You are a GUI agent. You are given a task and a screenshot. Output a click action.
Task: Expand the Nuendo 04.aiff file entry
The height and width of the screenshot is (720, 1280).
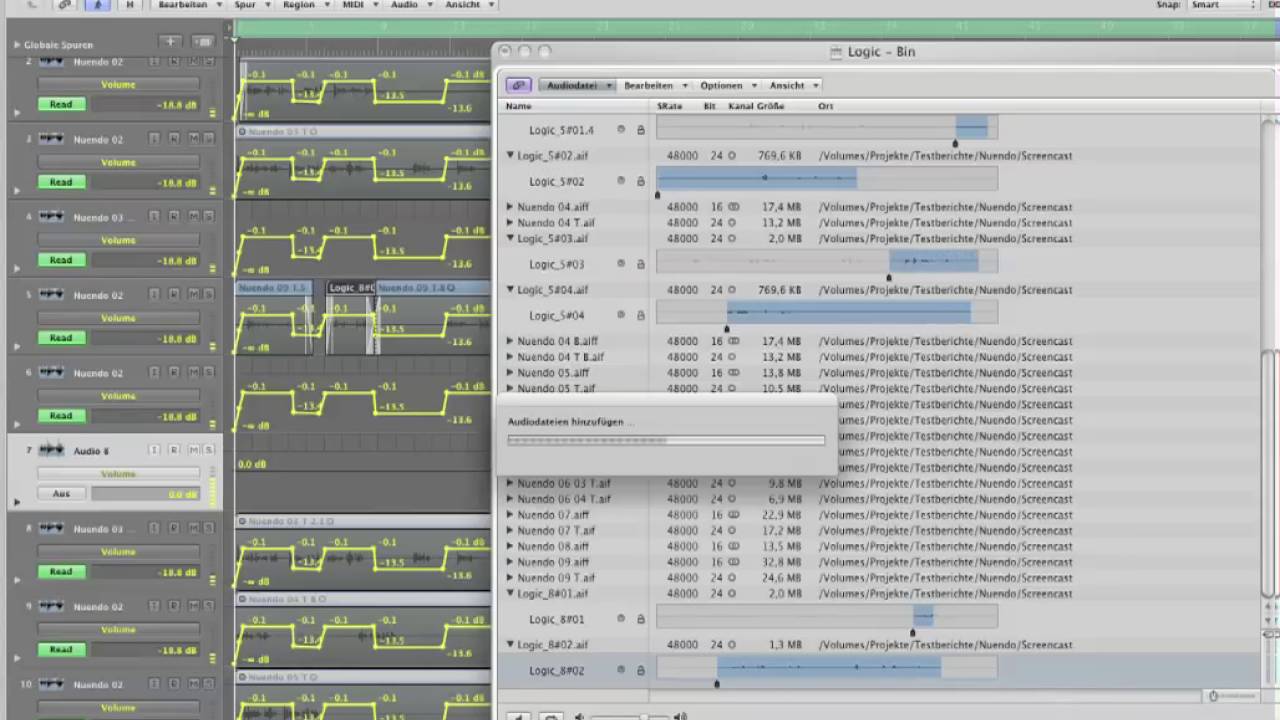click(510, 207)
